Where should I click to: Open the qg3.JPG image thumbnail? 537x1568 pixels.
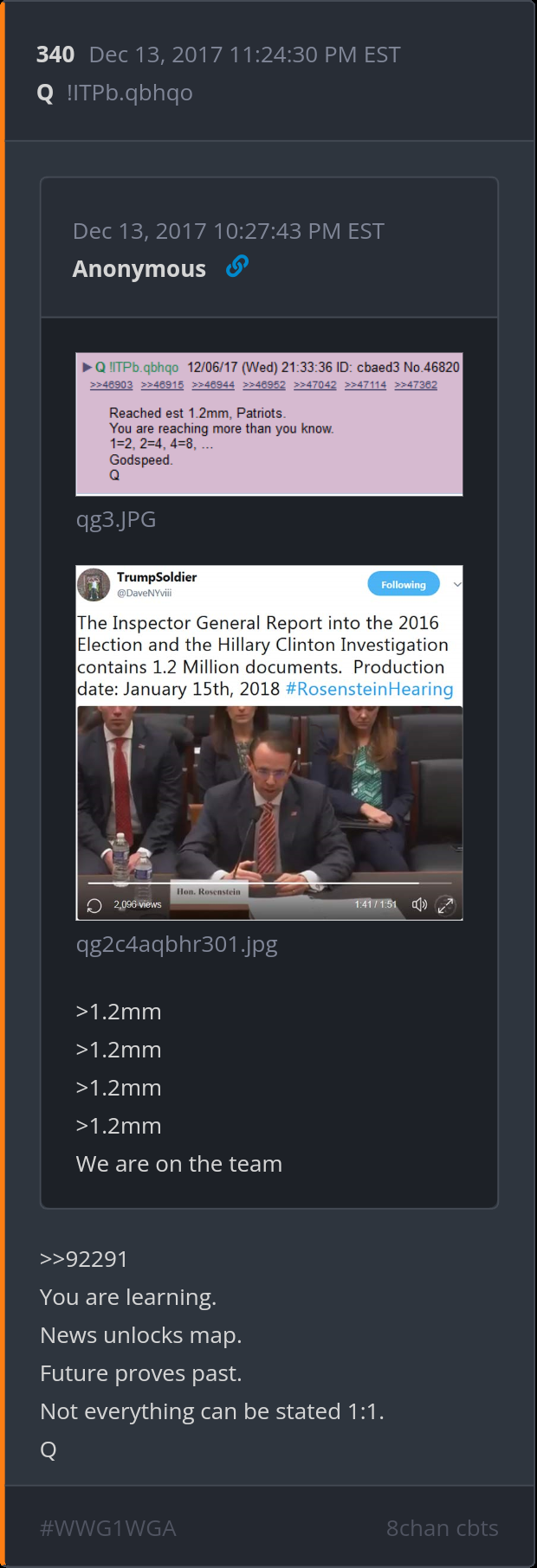coord(269,424)
